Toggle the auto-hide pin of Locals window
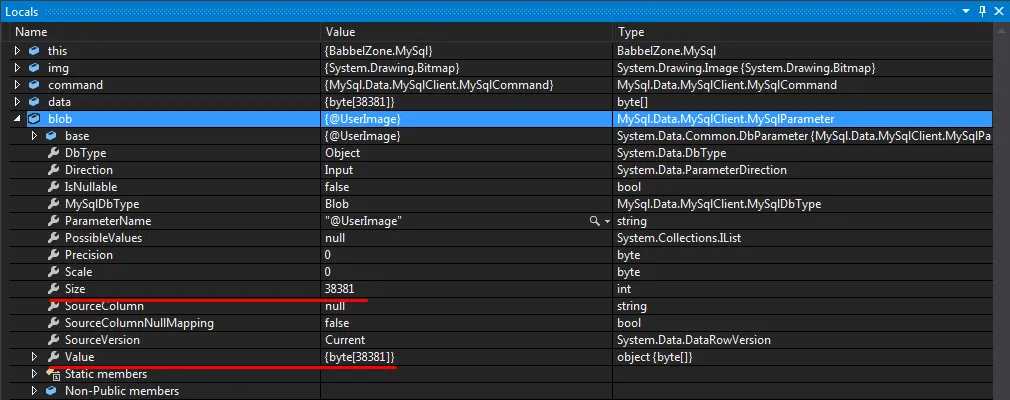The image size is (1010, 400). tap(982, 11)
